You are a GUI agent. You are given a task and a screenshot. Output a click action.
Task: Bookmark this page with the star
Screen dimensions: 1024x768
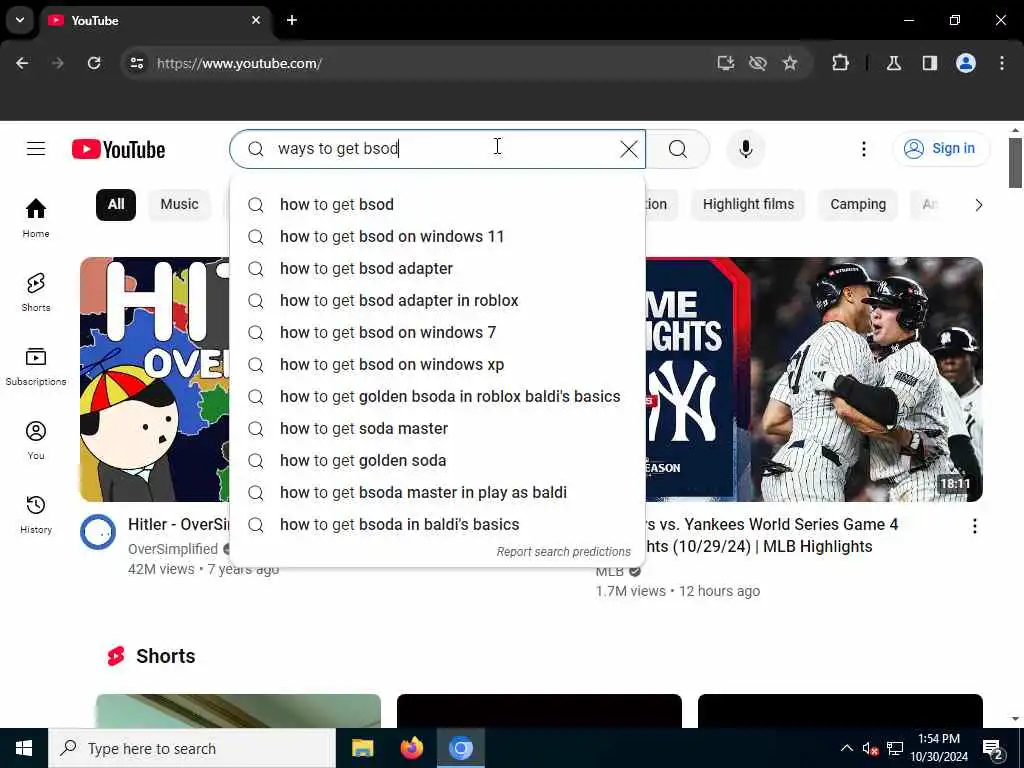click(790, 63)
